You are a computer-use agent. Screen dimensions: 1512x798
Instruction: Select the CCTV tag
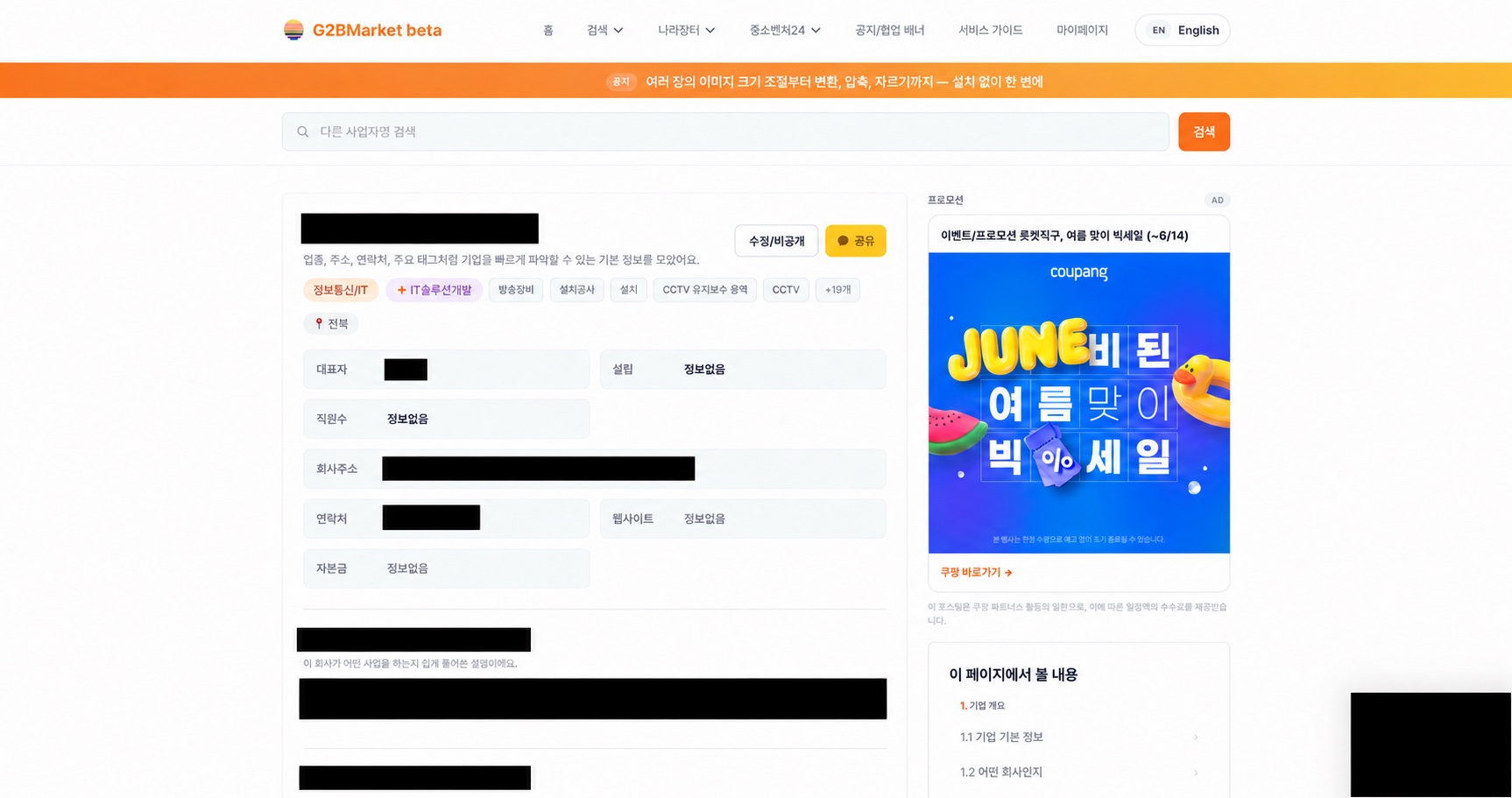[x=786, y=290]
